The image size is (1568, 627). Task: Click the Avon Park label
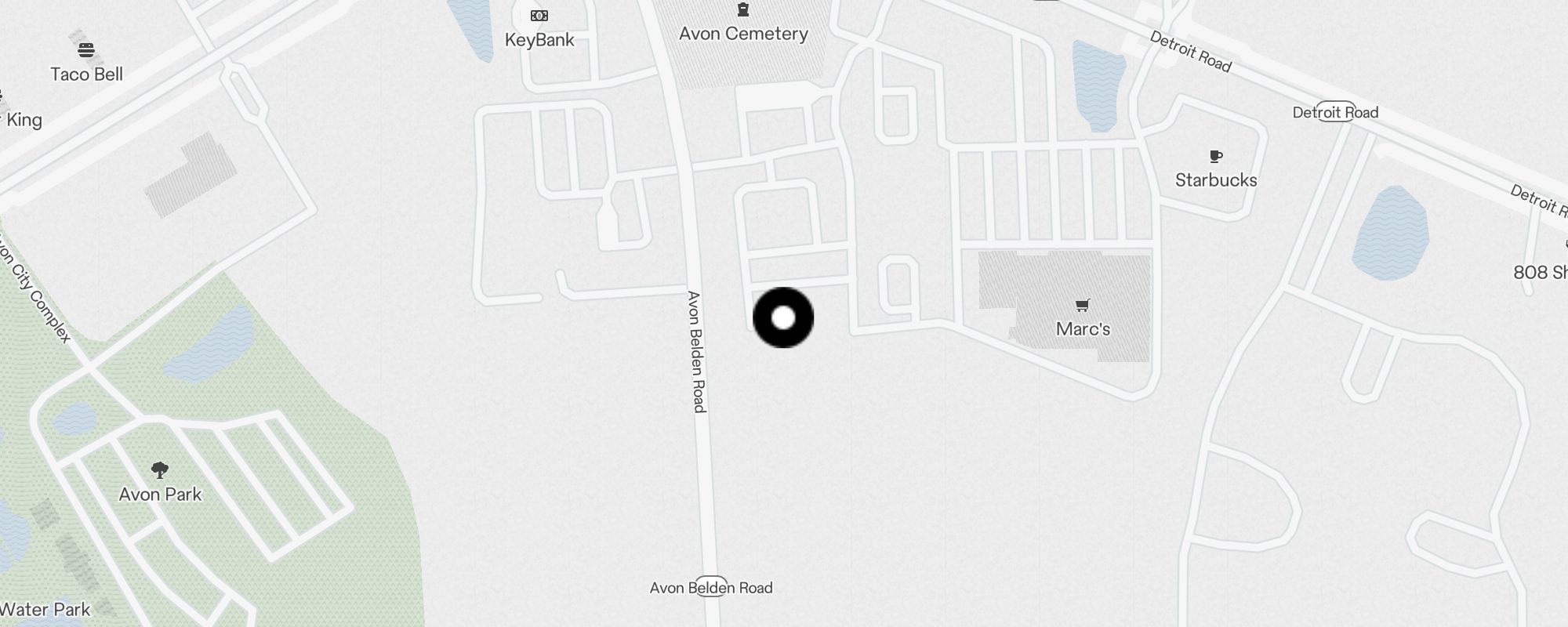(160, 495)
